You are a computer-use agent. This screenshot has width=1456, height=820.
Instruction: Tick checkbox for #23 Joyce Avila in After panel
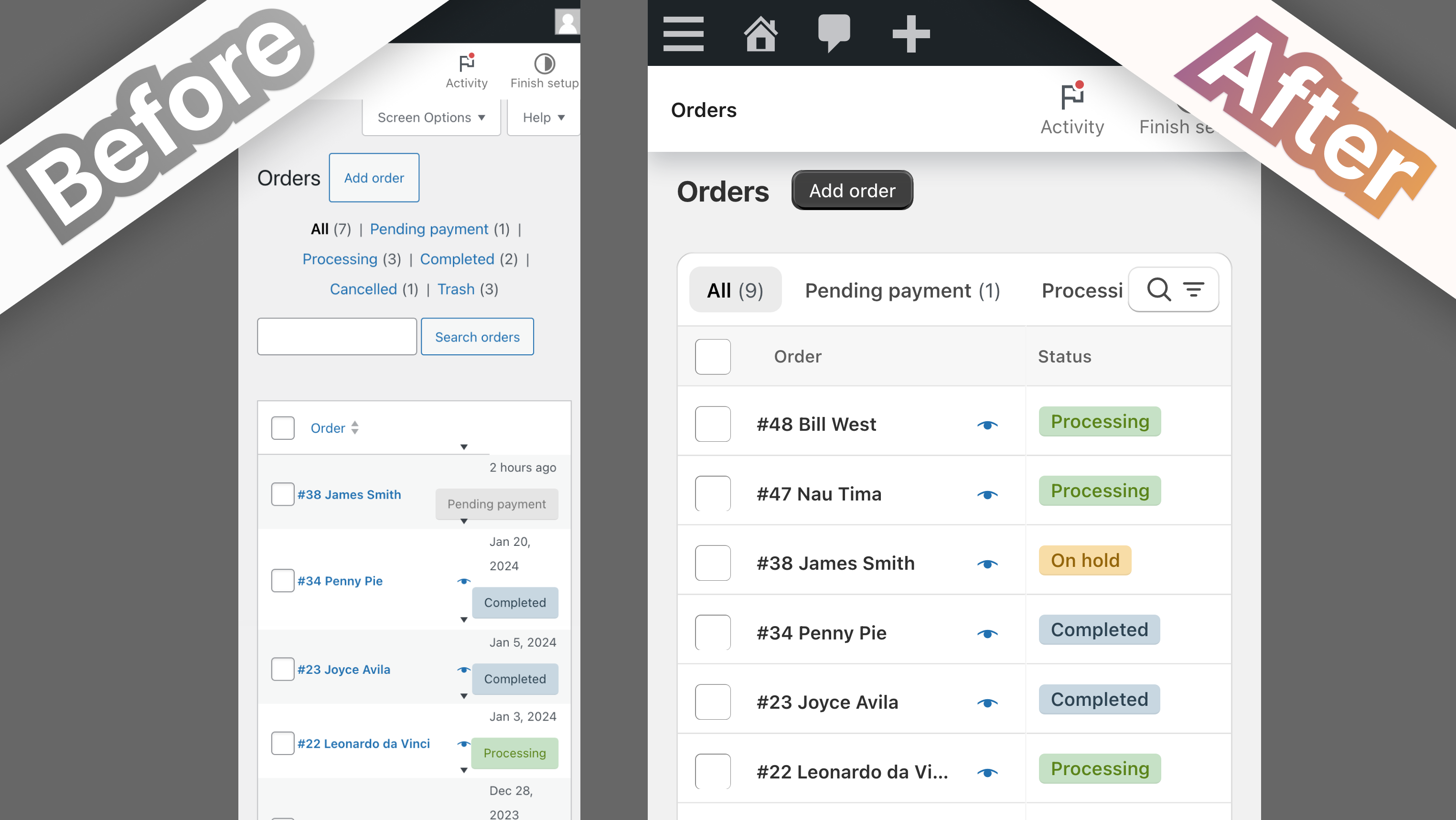[712, 702]
